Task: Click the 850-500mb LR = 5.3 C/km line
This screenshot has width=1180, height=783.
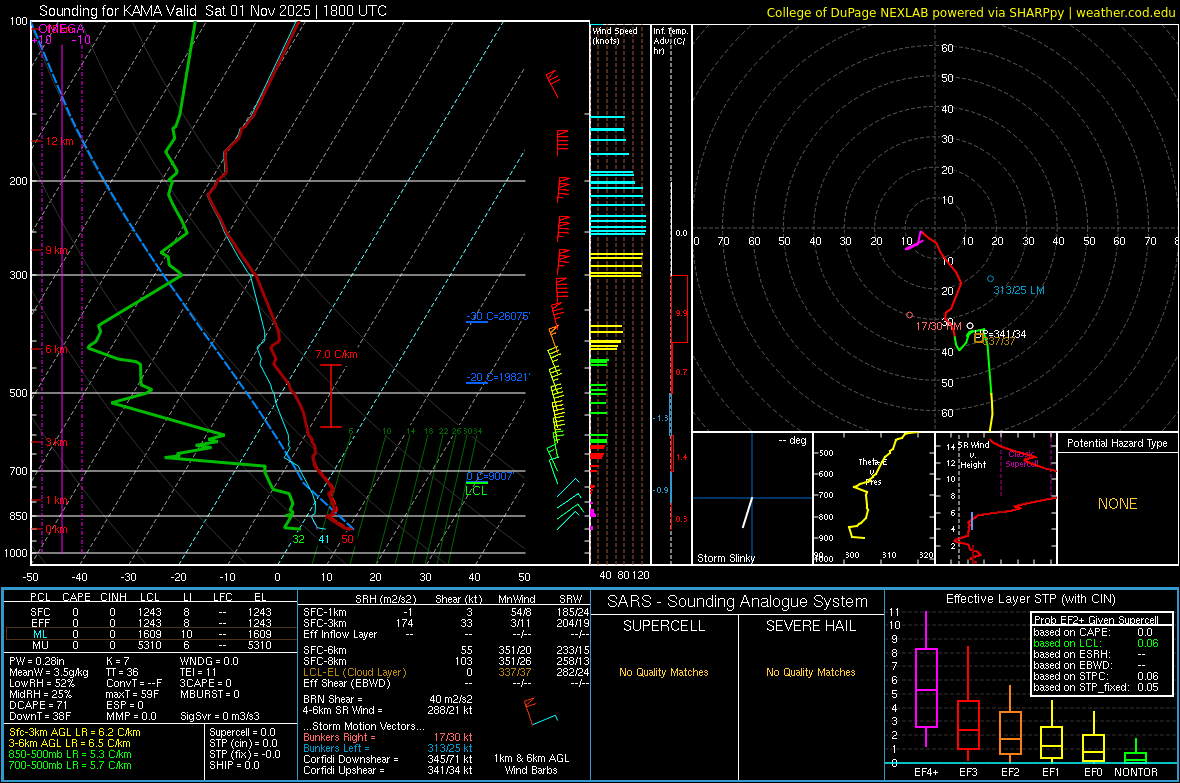Action: [x=70, y=754]
